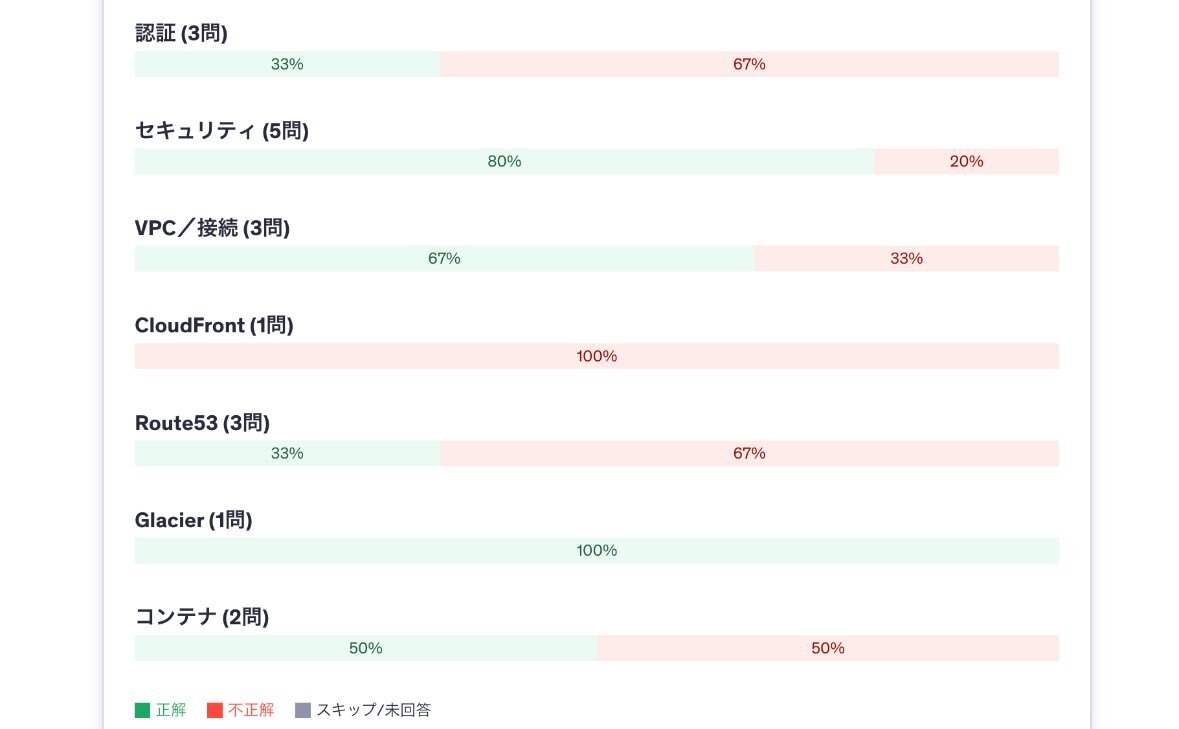Click the 67% incorrect bar for Route53
The height and width of the screenshot is (729, 1179).
(x=750, y=453)
